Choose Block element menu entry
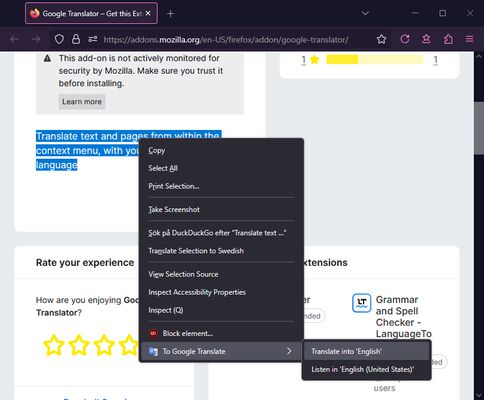The image size is (484, 400). pos(220,334)
